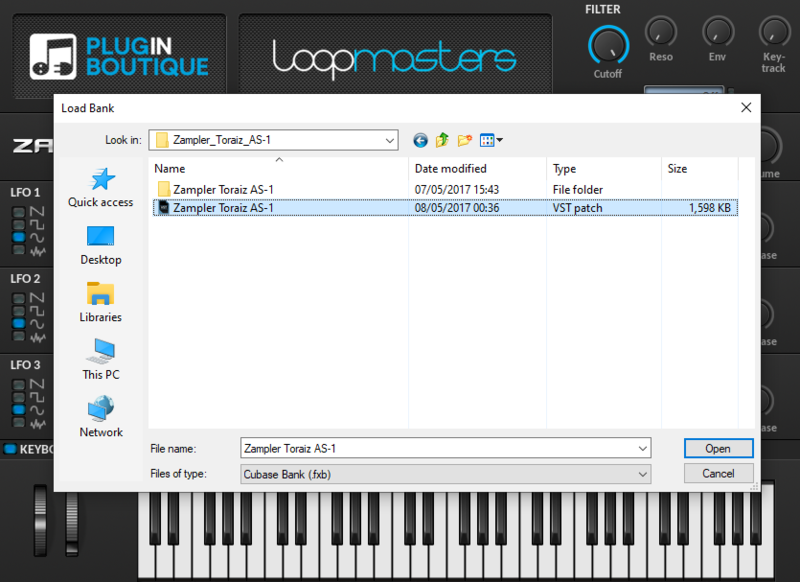This screenshot has height=582, width=800.
Task: Select LFO 2 sawtooth waveform
Action: click(x=18, y=298)
